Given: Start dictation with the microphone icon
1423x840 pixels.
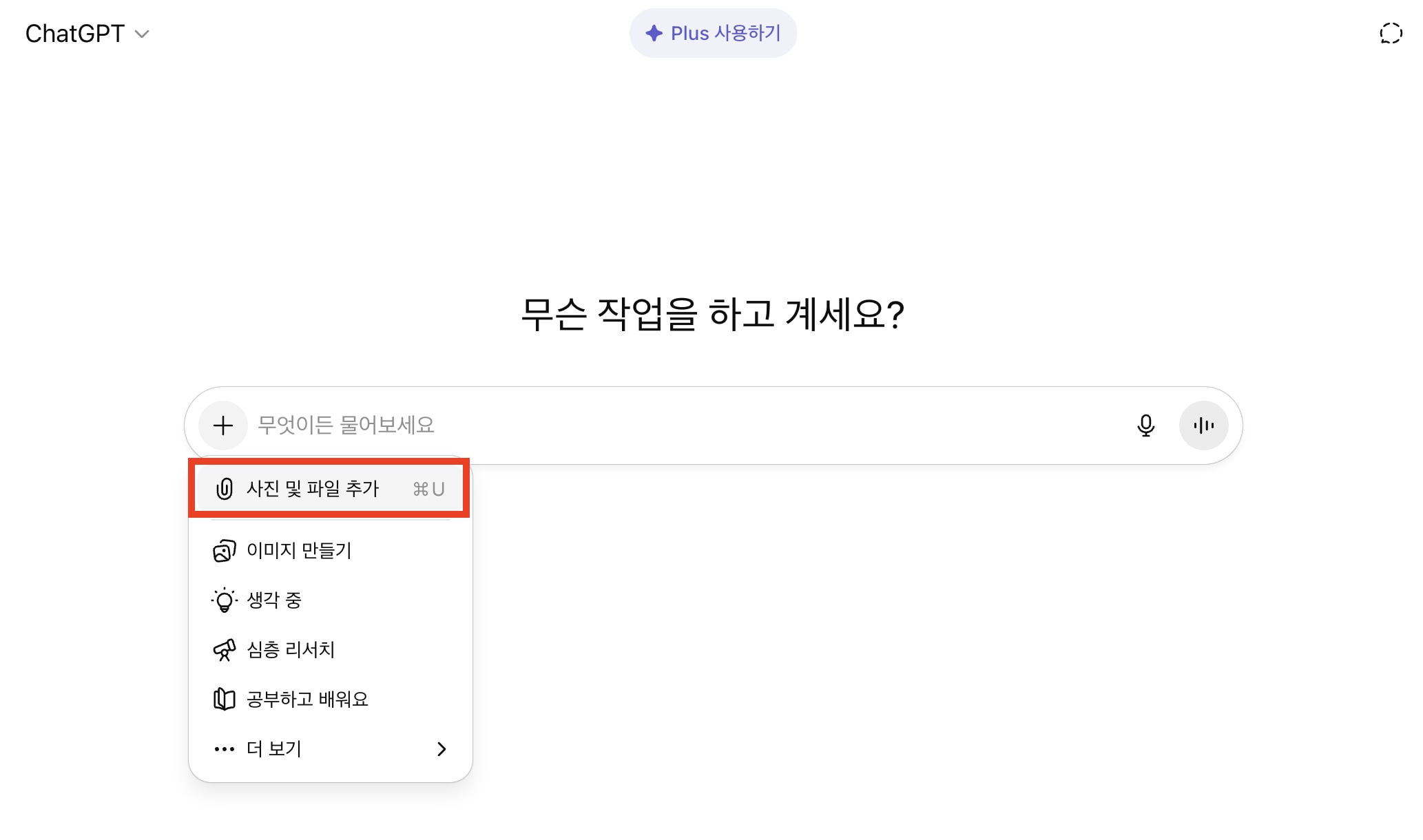Looking at the screenshot, I should coord(1145,426).
